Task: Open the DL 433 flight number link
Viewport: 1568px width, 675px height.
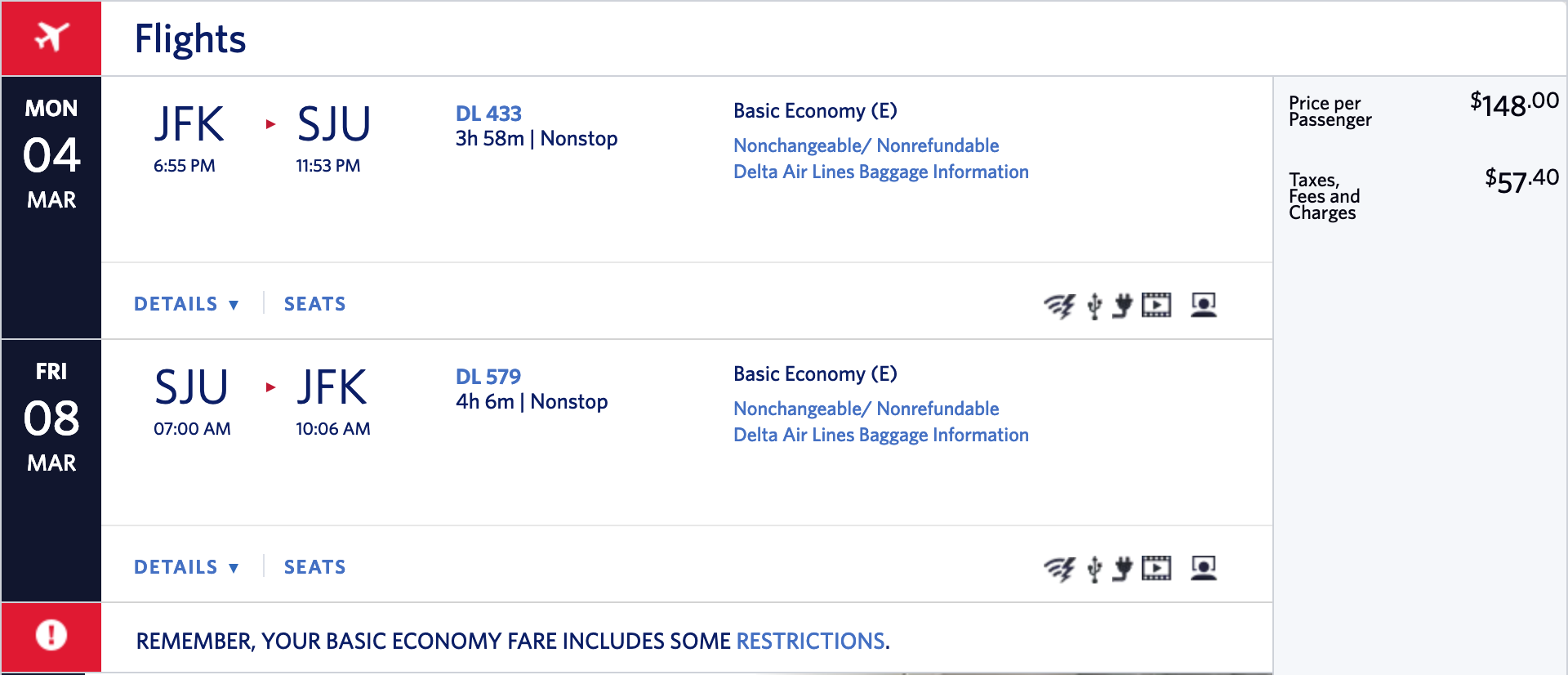Action: 488,114
